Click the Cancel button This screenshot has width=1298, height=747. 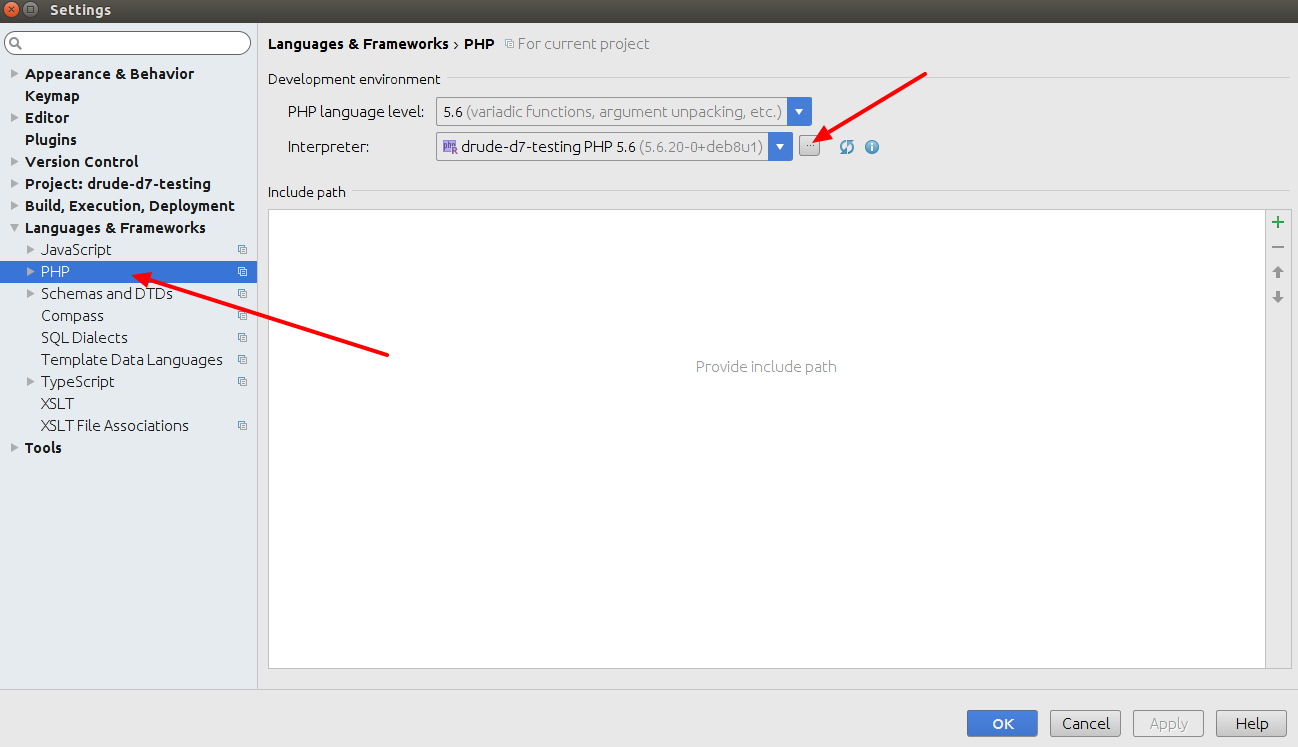(1086, 724)
